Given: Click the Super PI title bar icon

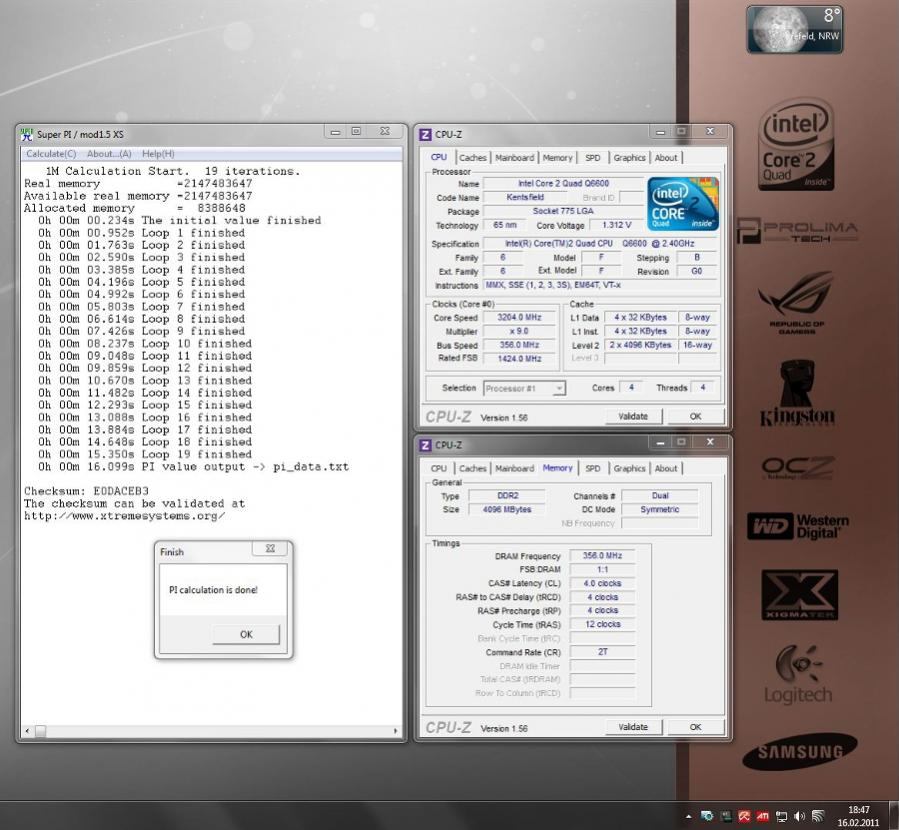Looking at the screenshot, I should 28,134.
